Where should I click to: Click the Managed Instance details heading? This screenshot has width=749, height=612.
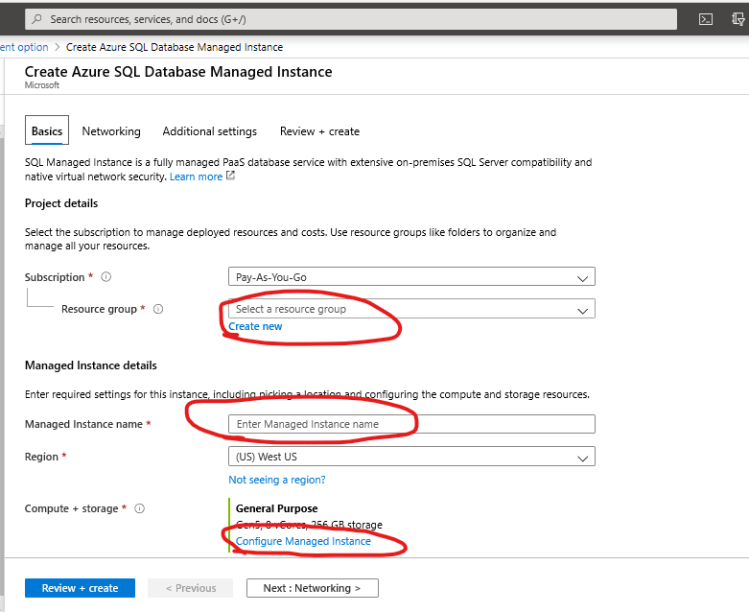[x=91, y=365]
